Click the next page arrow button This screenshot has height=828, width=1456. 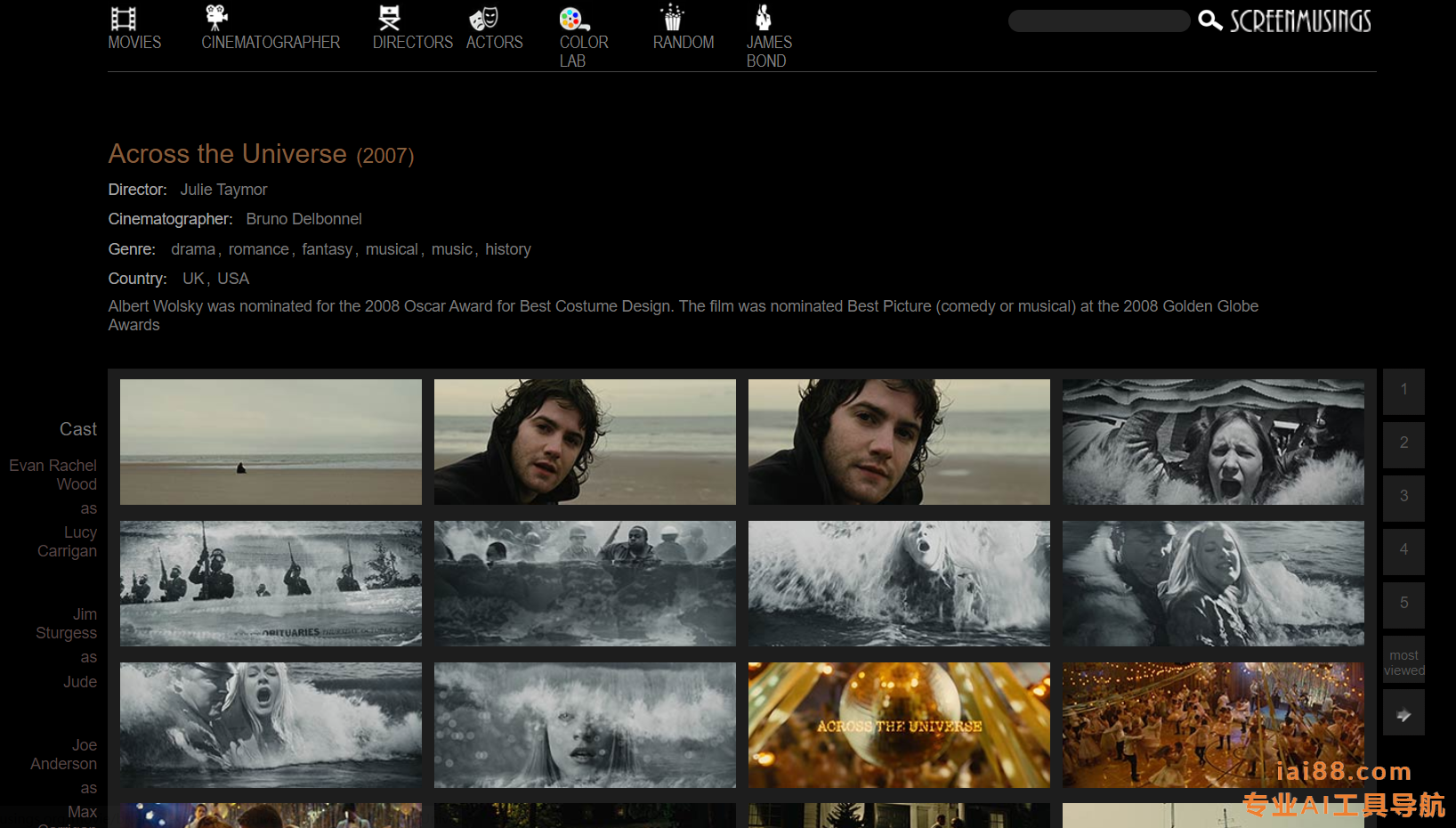point(1403,714)
